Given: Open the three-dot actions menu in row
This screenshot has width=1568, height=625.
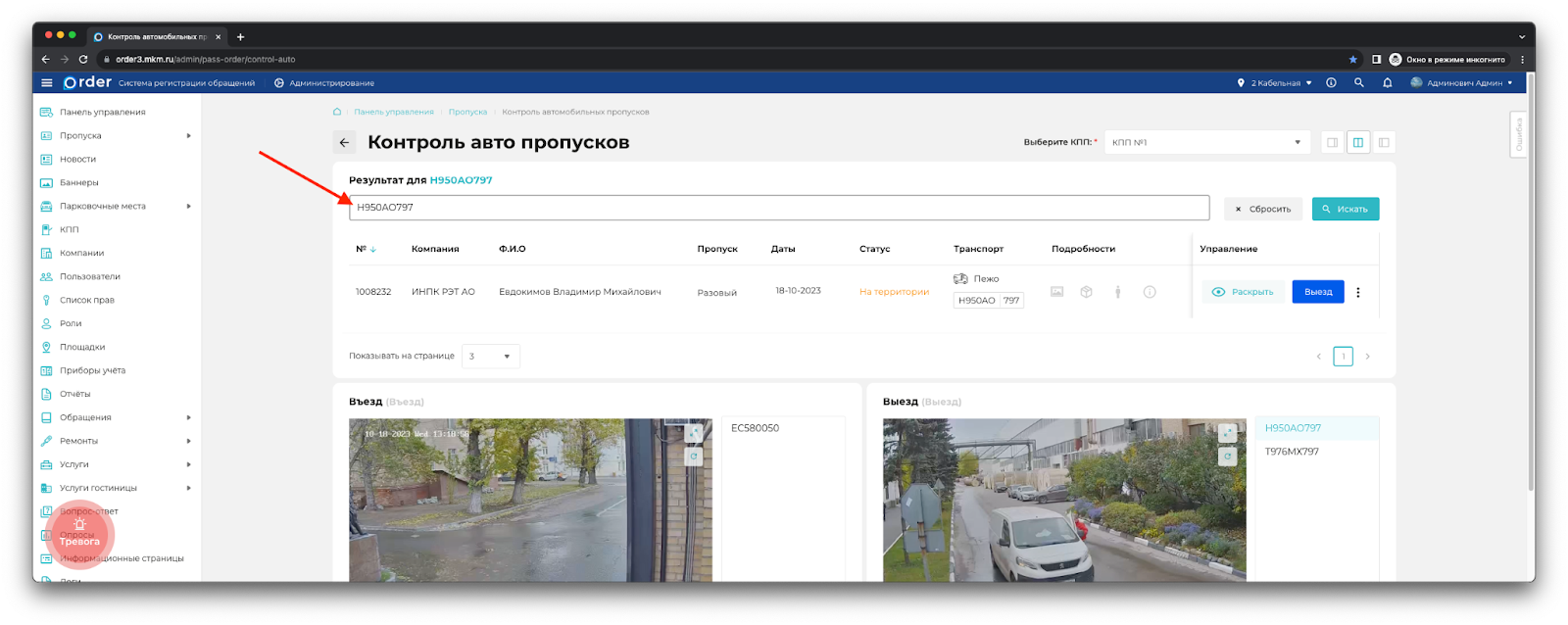Looking at the screenshot, I should click(x=1357, y=292).
